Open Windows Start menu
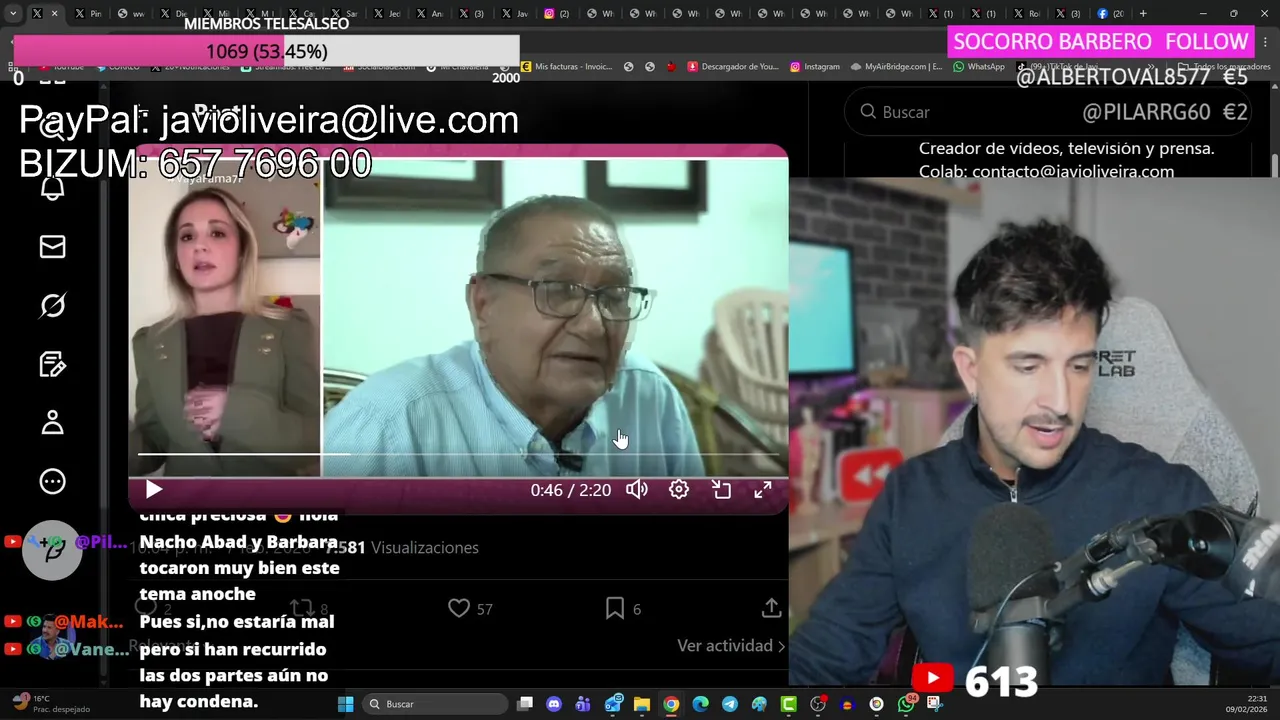 (x=345, y=704)
